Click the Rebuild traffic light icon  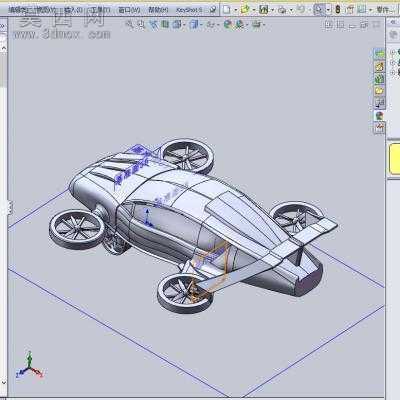[338, 10]
